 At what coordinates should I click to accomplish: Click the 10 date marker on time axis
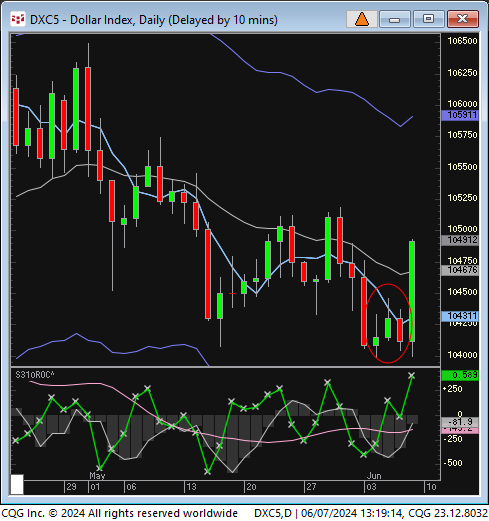point(431,487)
